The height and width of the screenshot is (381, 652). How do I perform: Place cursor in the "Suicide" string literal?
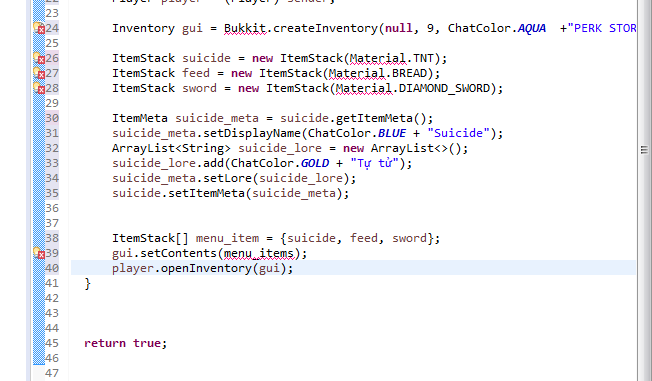tap(458, 133)
